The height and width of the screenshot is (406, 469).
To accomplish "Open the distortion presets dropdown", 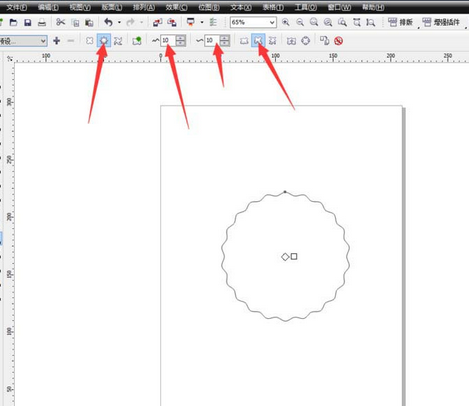I will pos(23,41).
